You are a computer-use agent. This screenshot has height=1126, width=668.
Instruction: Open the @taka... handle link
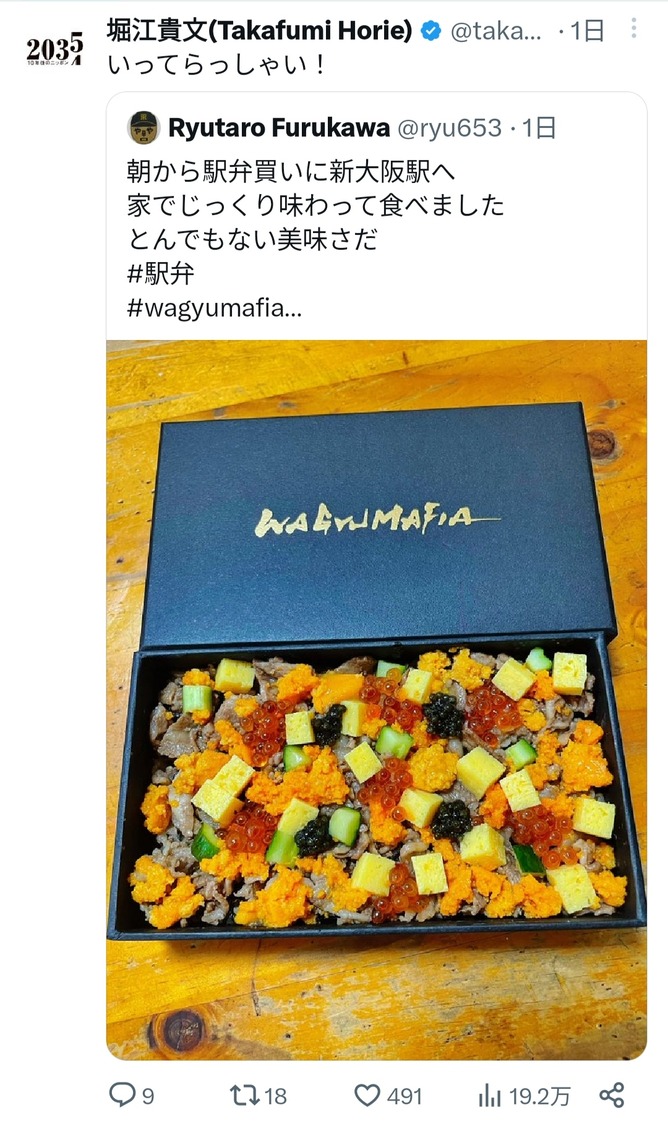[x=496, y=32]
